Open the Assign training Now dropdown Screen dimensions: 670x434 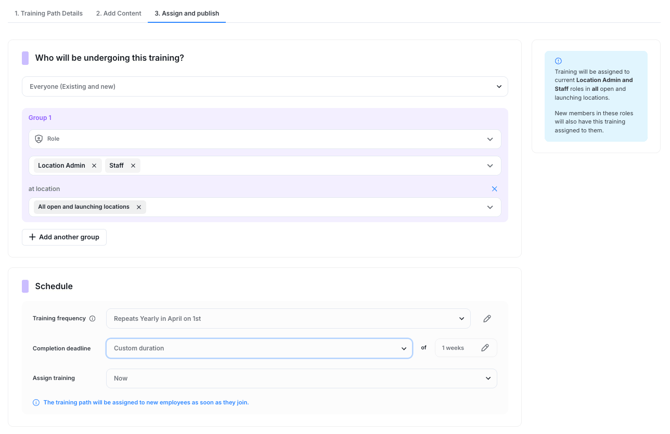pos(302,378)
